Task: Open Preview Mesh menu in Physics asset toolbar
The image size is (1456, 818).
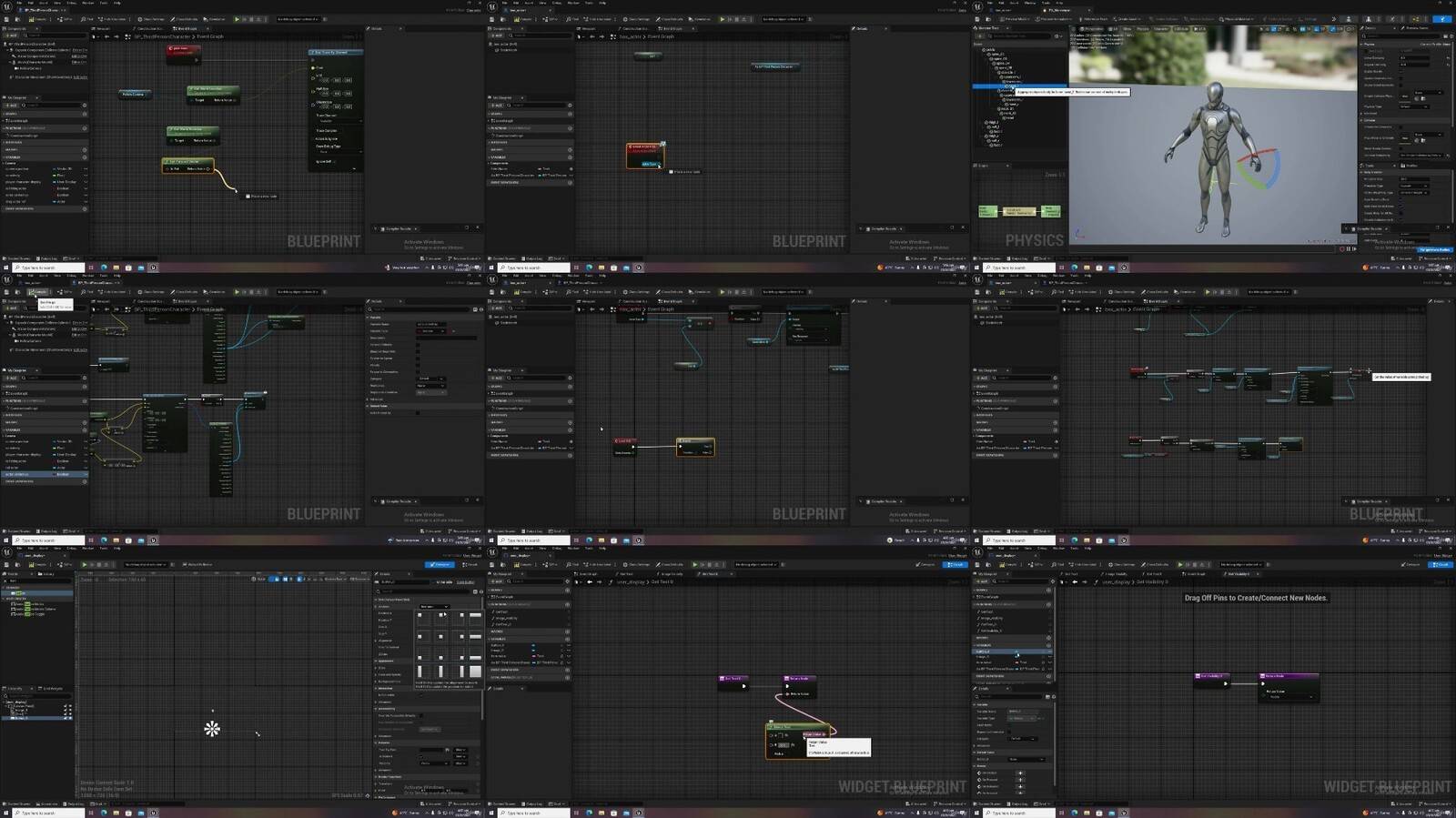Action: 1014,19
